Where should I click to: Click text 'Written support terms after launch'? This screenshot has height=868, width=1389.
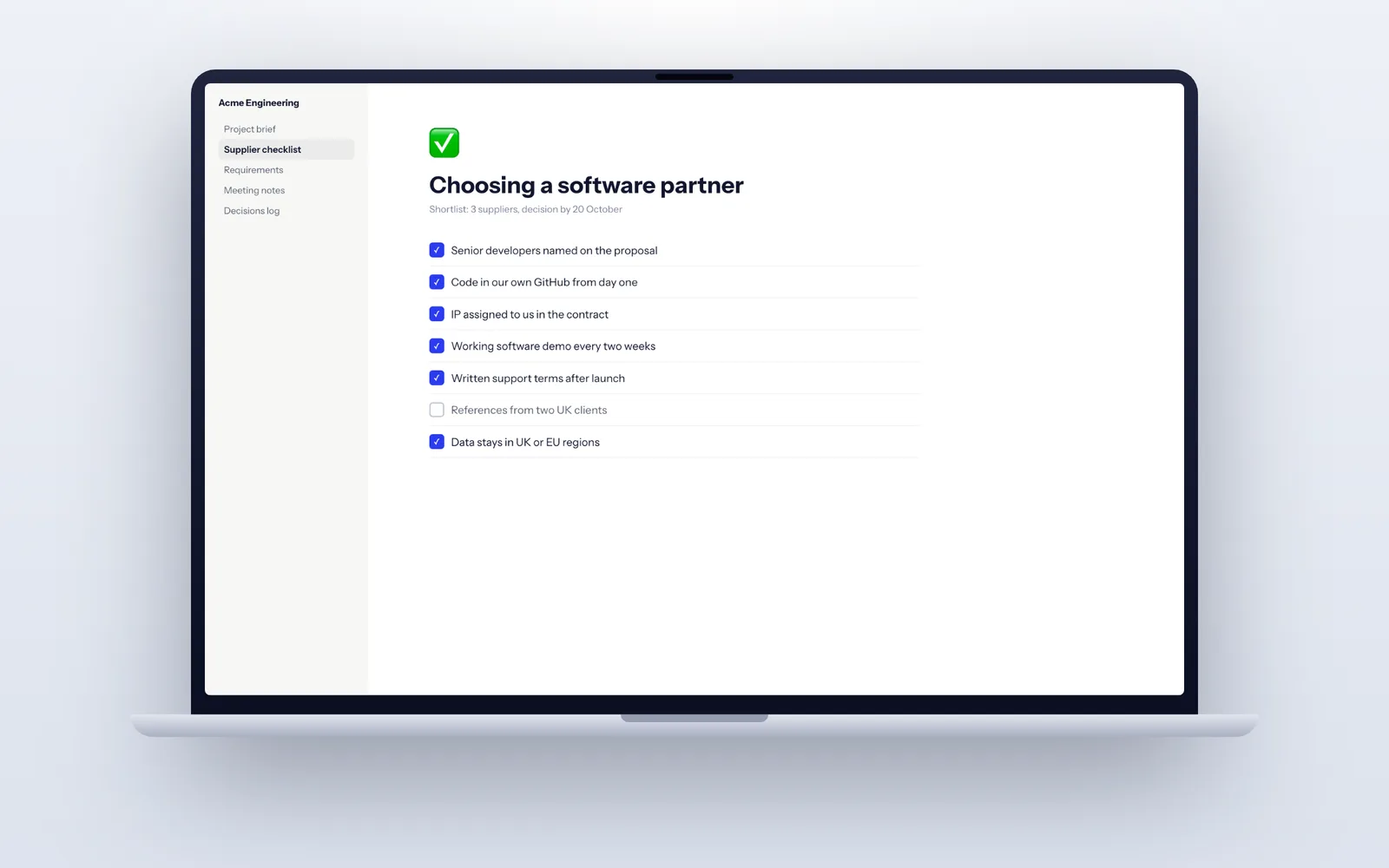click(537, 378)
